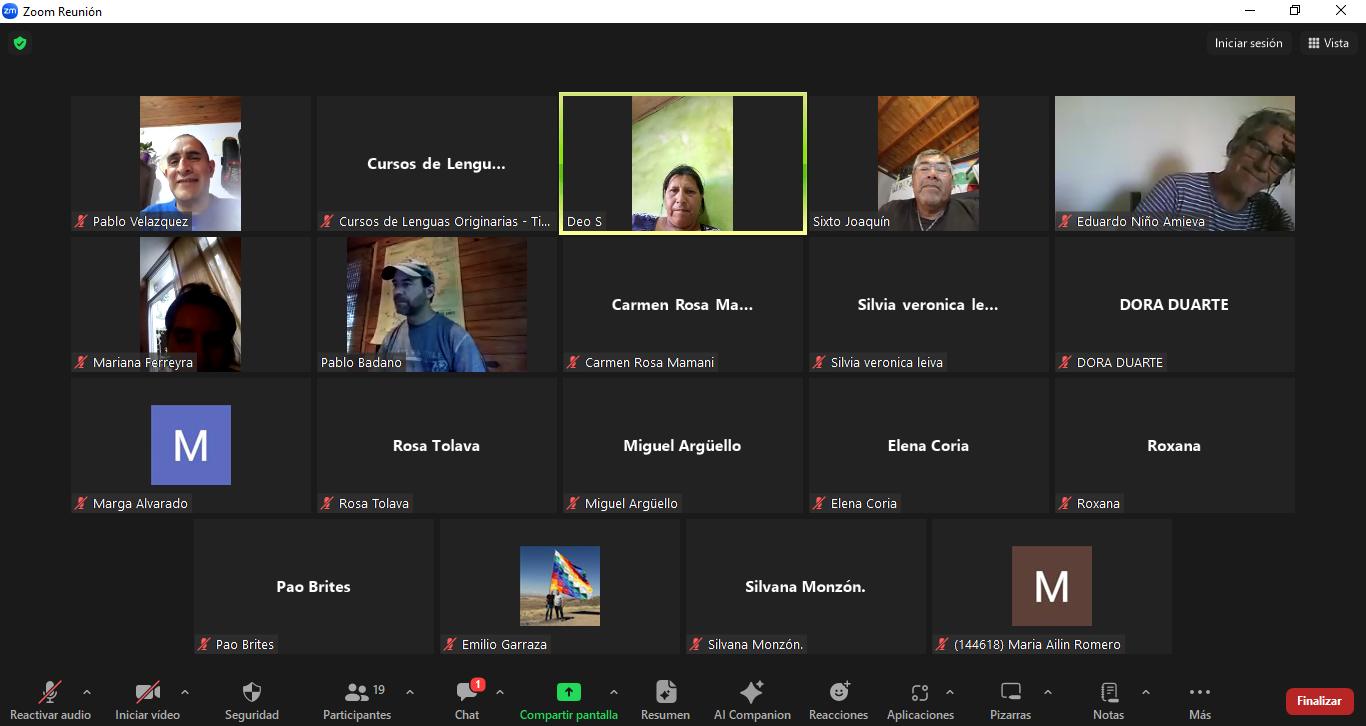The width and height of the screenshot is (1366, 726).
Task: Click the red Finalizar button
Action: point(1319,701)
